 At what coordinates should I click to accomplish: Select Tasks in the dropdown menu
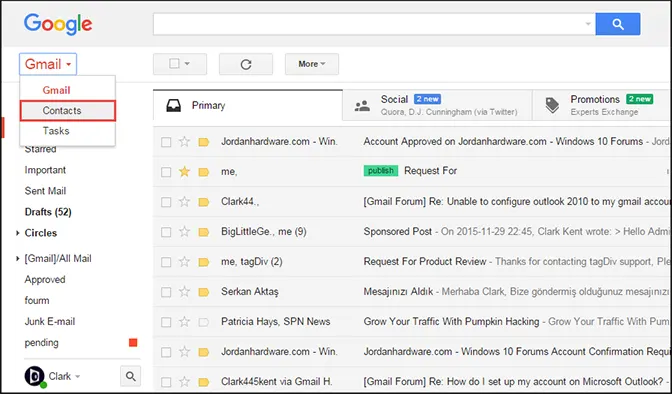pos(56,131)
